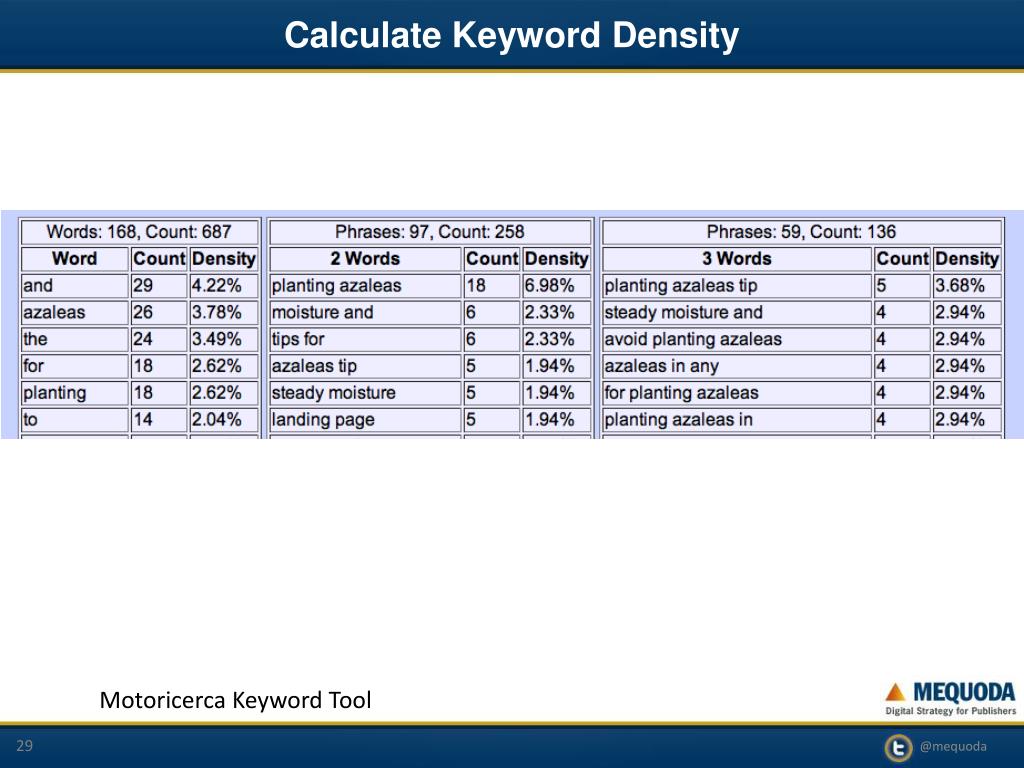Image resolution: width=1024 pixels, height=768 pixels.
Task: Click the 4.22% density cell
Action: pos(224,285)
